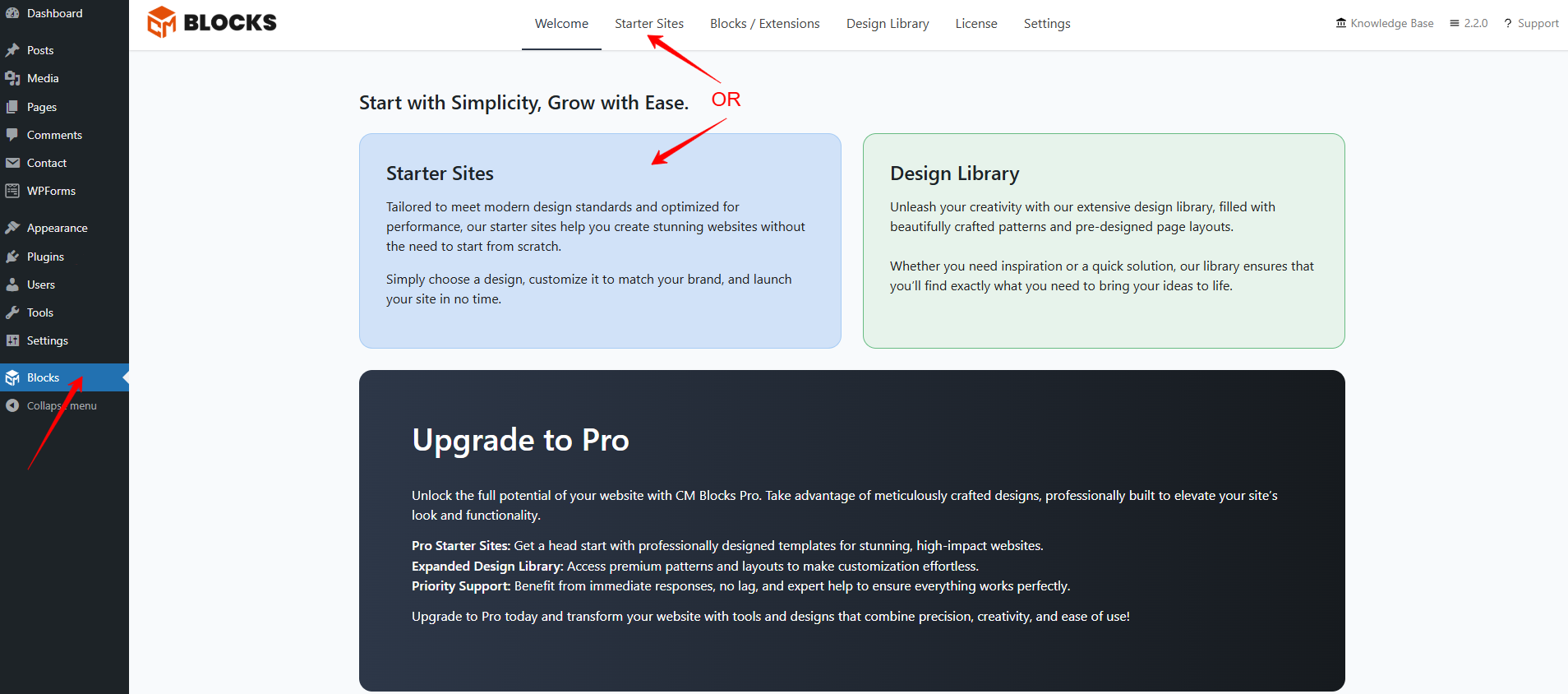Viewport: 1568px width, 694px height.
Task: Click the Knowledge Base building icon
Action: point(1341,23)
